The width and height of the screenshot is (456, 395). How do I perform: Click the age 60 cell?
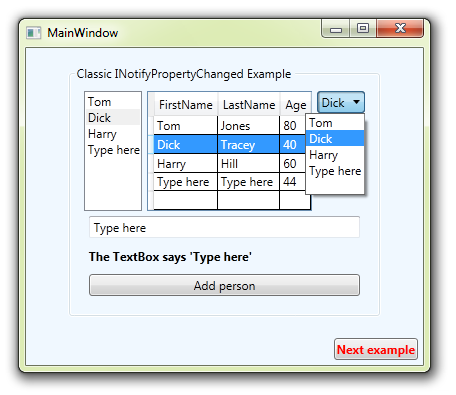pyautogui.click(x=293, y=163)
